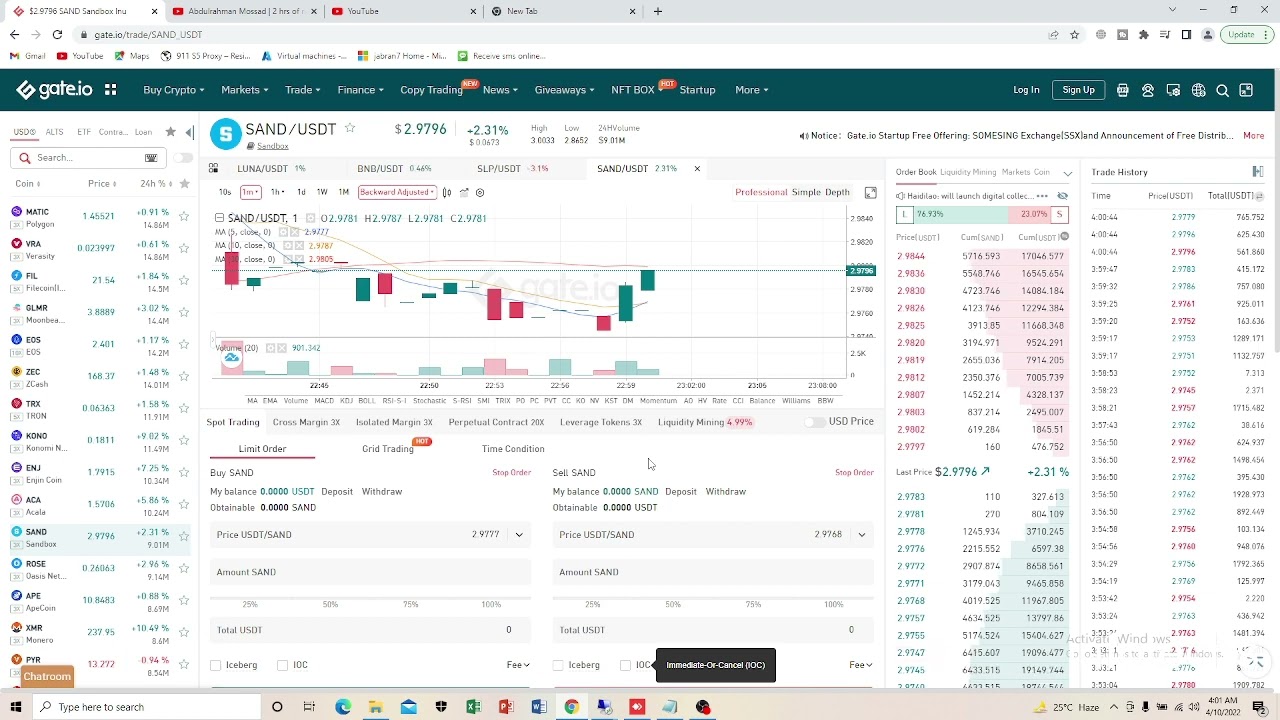Screen dimensions: 1280x720
Task: Check the Sell Iceberg checkbox
Action: coord(559,665)
